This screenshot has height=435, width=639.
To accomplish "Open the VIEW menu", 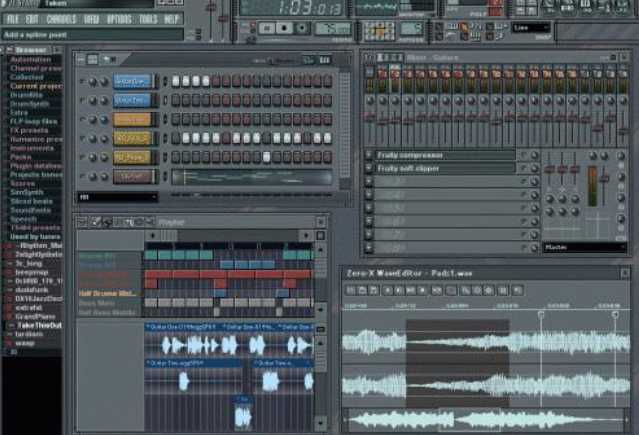I will click(x=91, y=19).
